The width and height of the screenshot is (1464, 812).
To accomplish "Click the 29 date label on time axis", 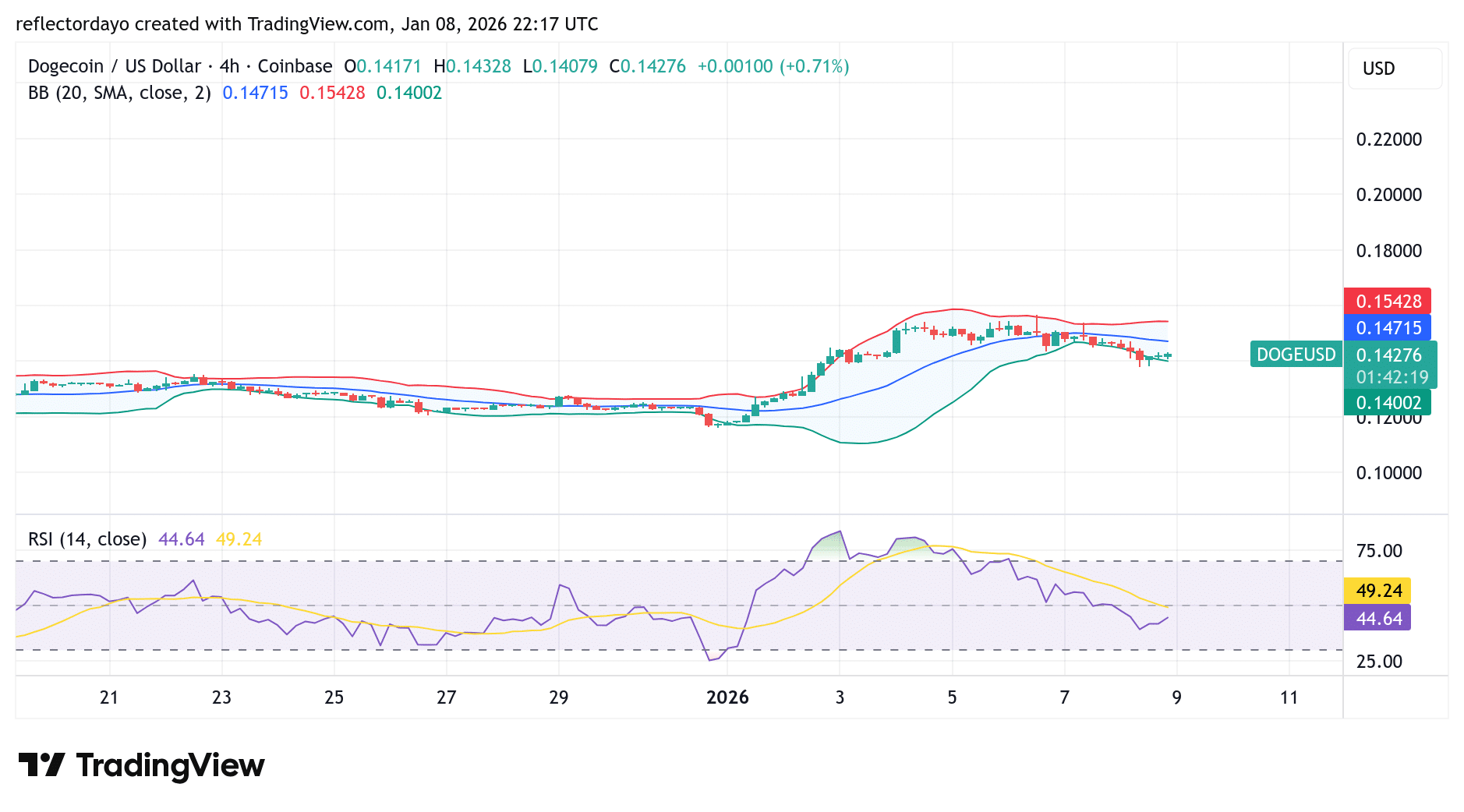I will tap(558, 697).
